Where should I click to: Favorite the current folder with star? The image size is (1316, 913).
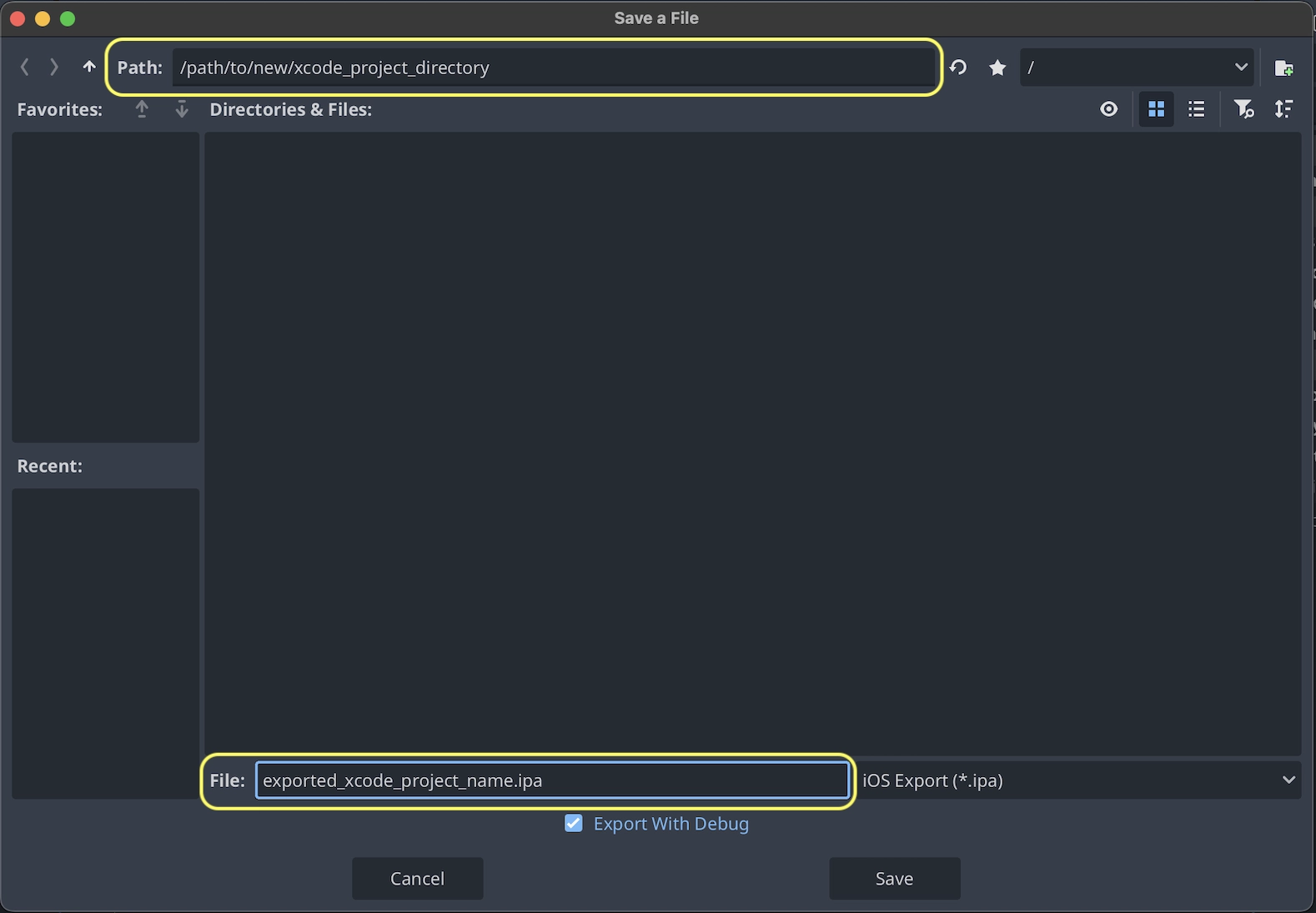pyautogui.click(x=997, y=68)
